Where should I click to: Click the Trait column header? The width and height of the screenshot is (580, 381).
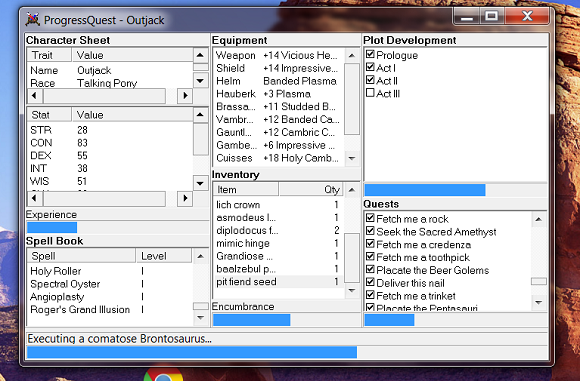(49, 55)
